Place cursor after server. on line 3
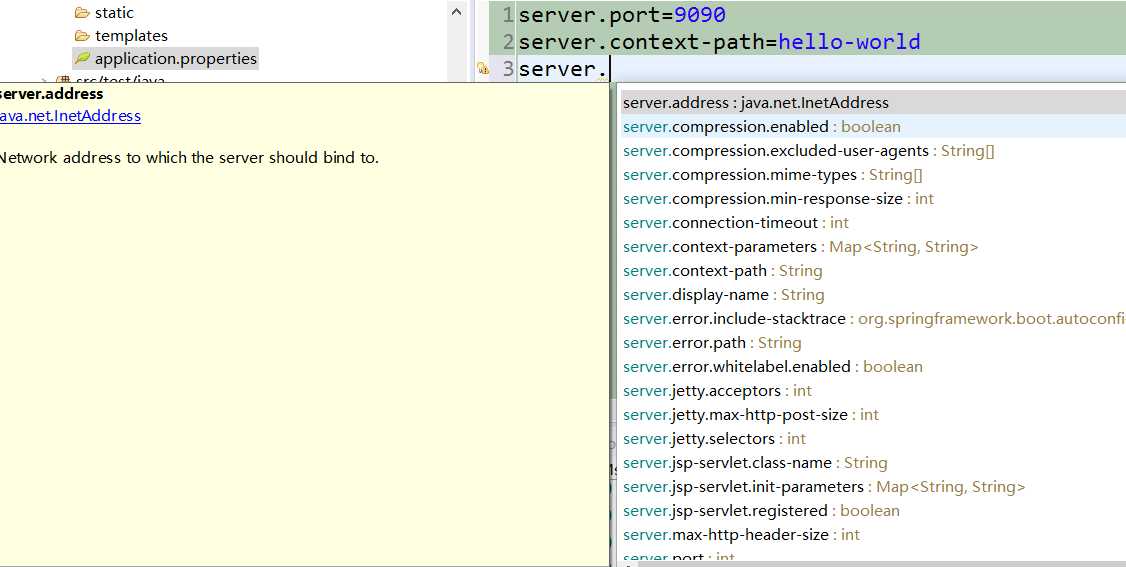This screenshot has height=567, width=1126. pyautogui.click(x=609, y=70)
